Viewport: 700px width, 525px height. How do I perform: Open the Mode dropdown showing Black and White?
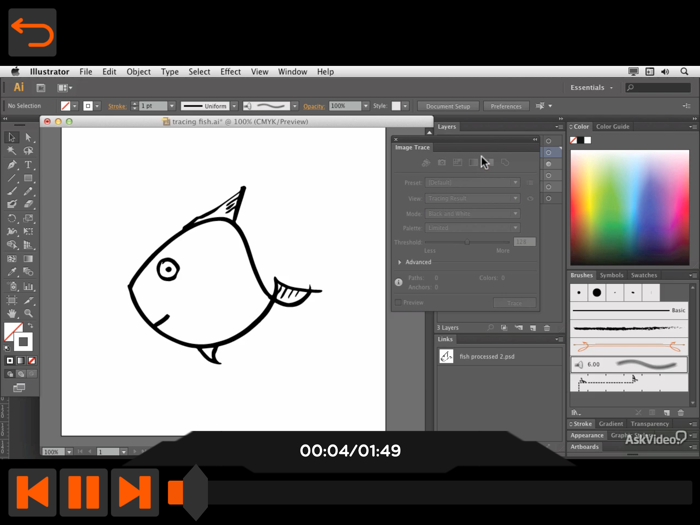tap(472, 214)
